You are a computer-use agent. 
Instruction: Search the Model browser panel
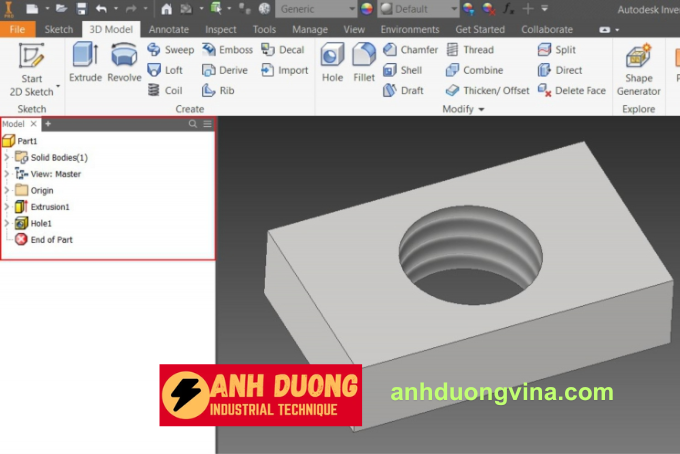(x=193, y=124)
